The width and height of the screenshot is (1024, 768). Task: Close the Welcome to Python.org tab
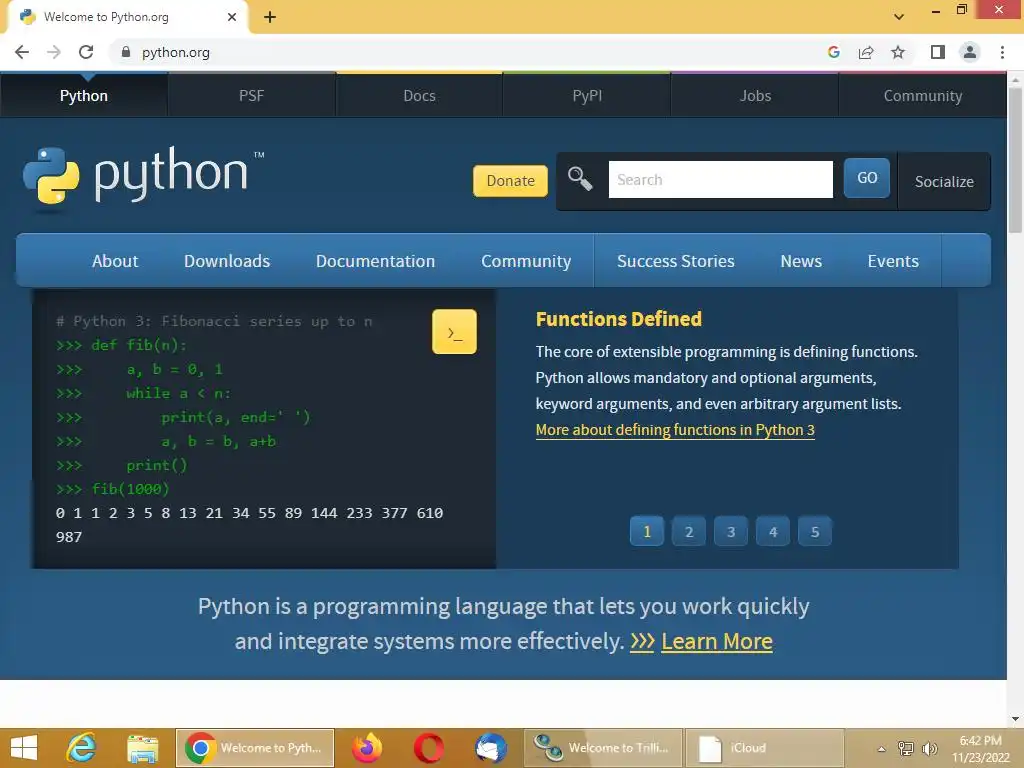pos(232,17)
